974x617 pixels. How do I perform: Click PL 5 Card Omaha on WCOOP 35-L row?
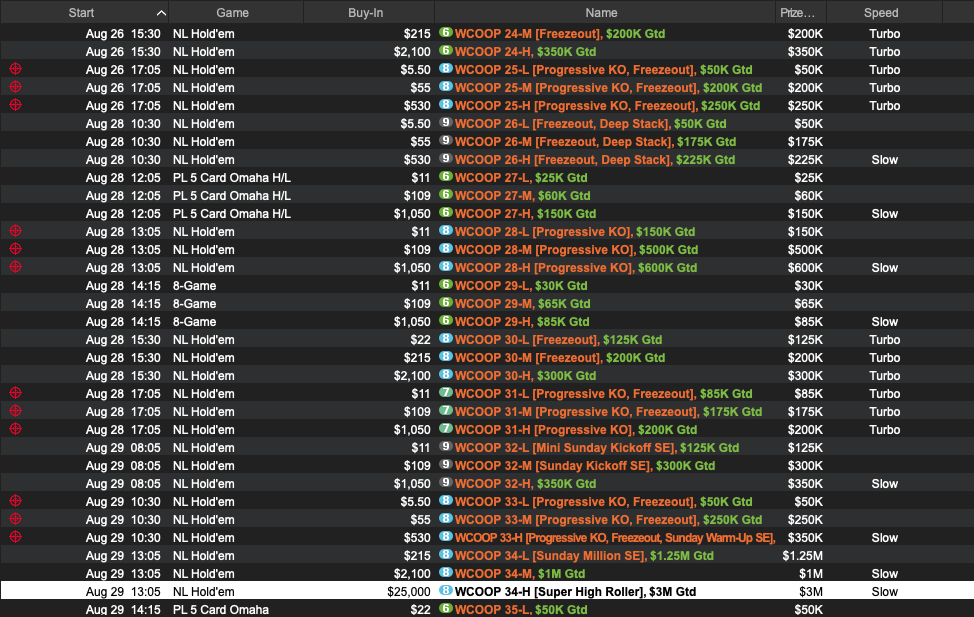point(221,610)
